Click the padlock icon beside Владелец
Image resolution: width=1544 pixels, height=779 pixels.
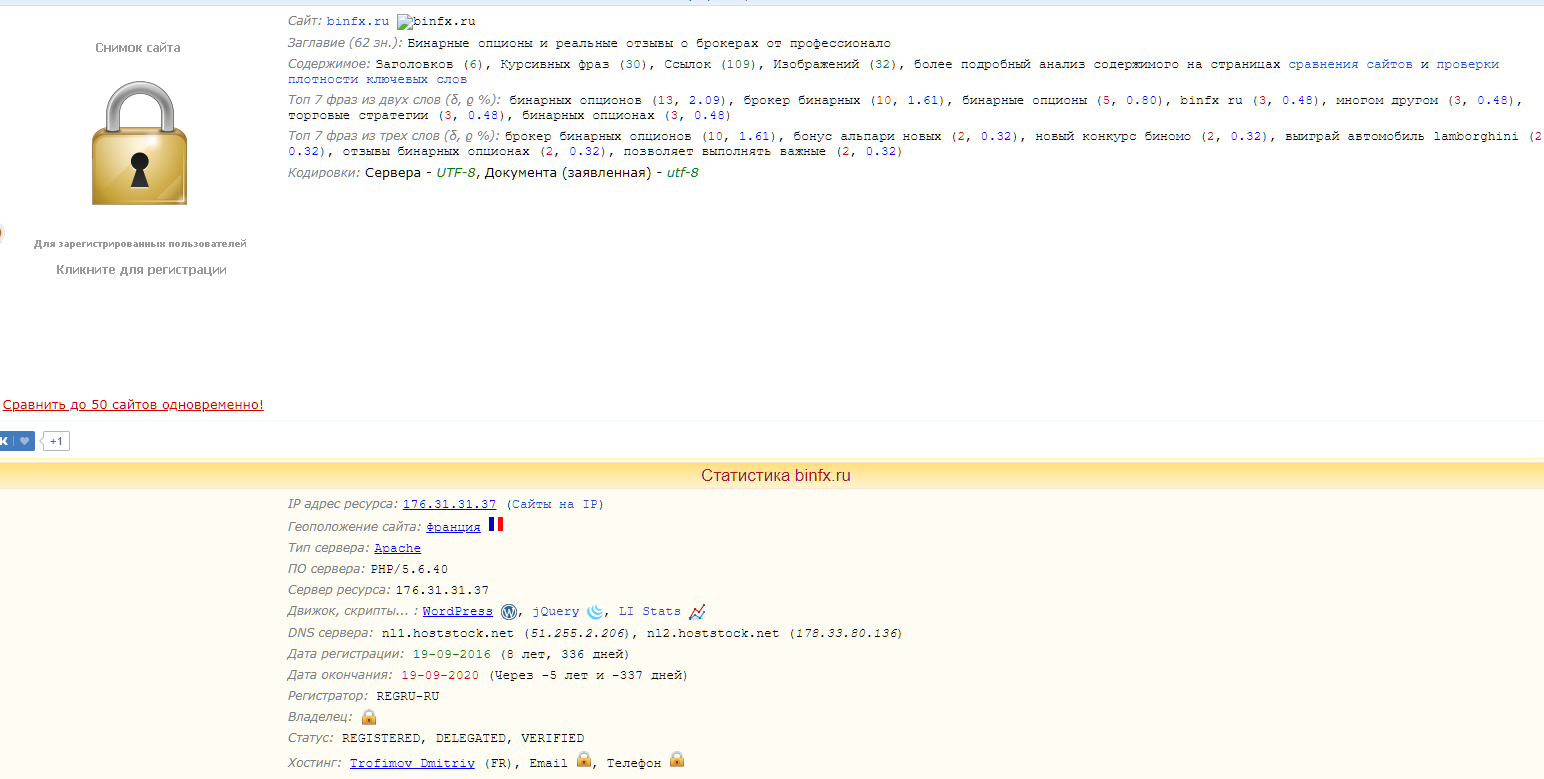pyautogui.click(x=369, y=717)
